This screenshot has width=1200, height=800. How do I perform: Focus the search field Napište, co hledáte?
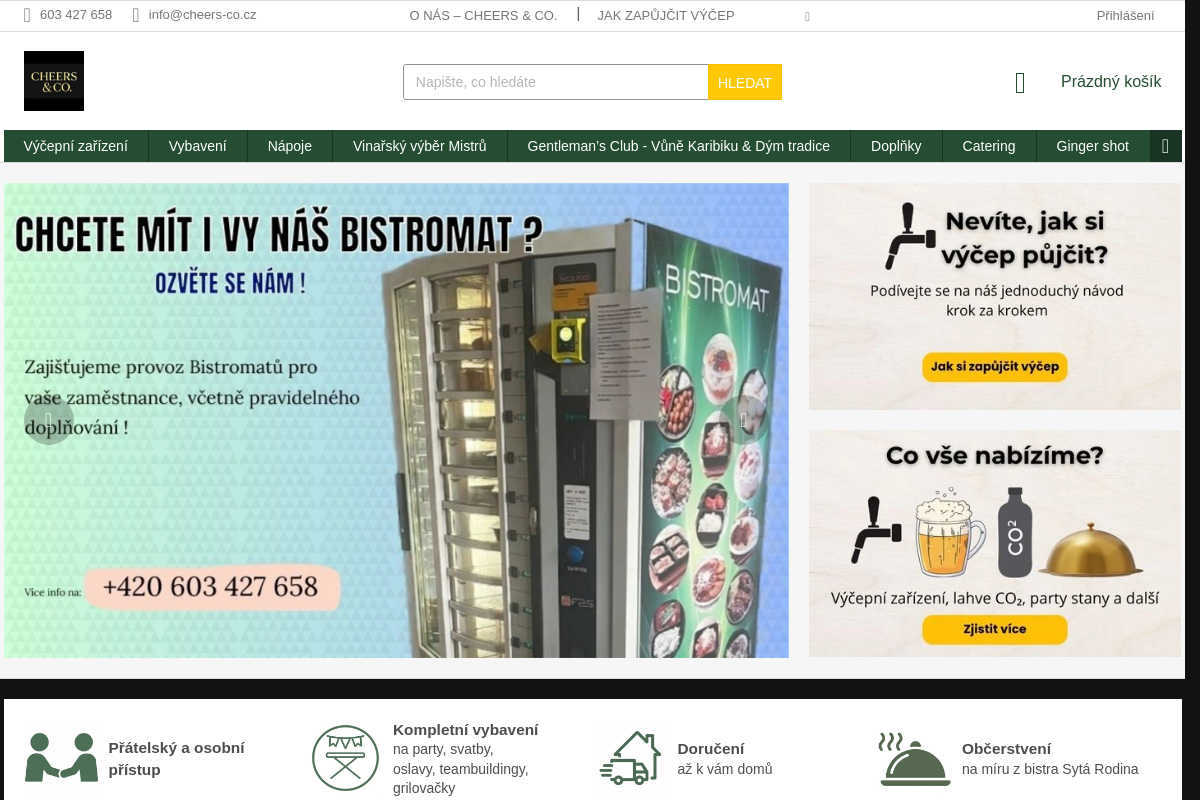point(556,82)
